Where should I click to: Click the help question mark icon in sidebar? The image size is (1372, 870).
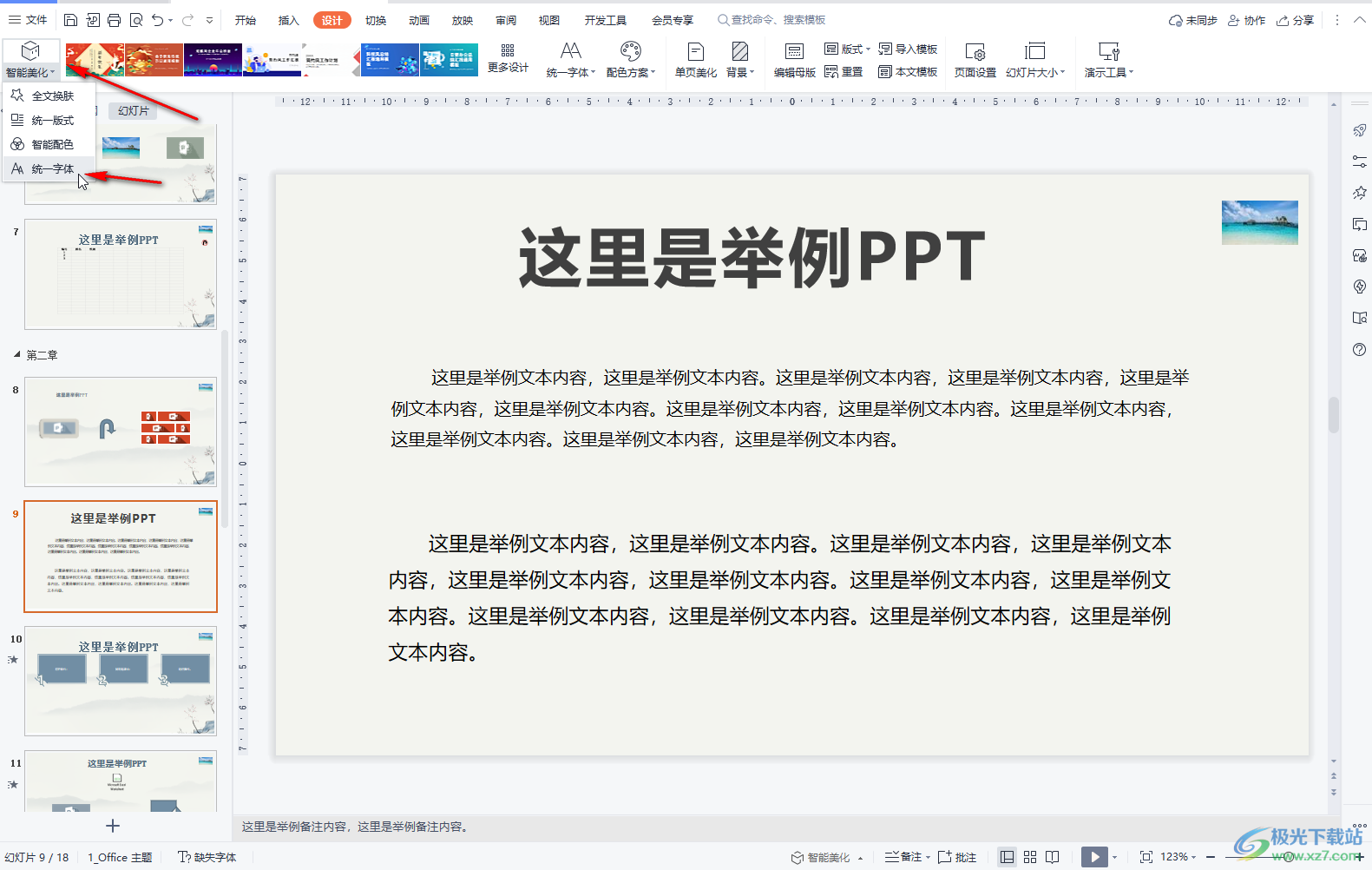pos(1360,349)
